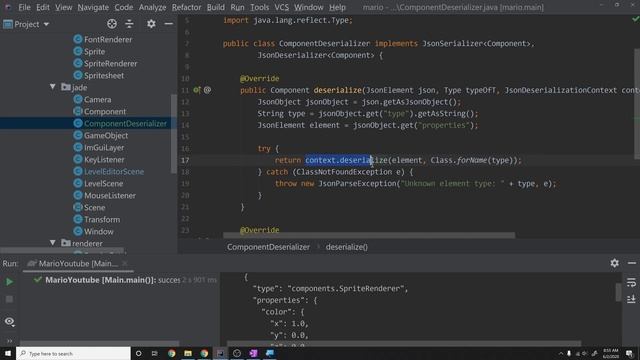640x360 pixels.
Task: Open the Build menu
Action: (x=216, y=7)
